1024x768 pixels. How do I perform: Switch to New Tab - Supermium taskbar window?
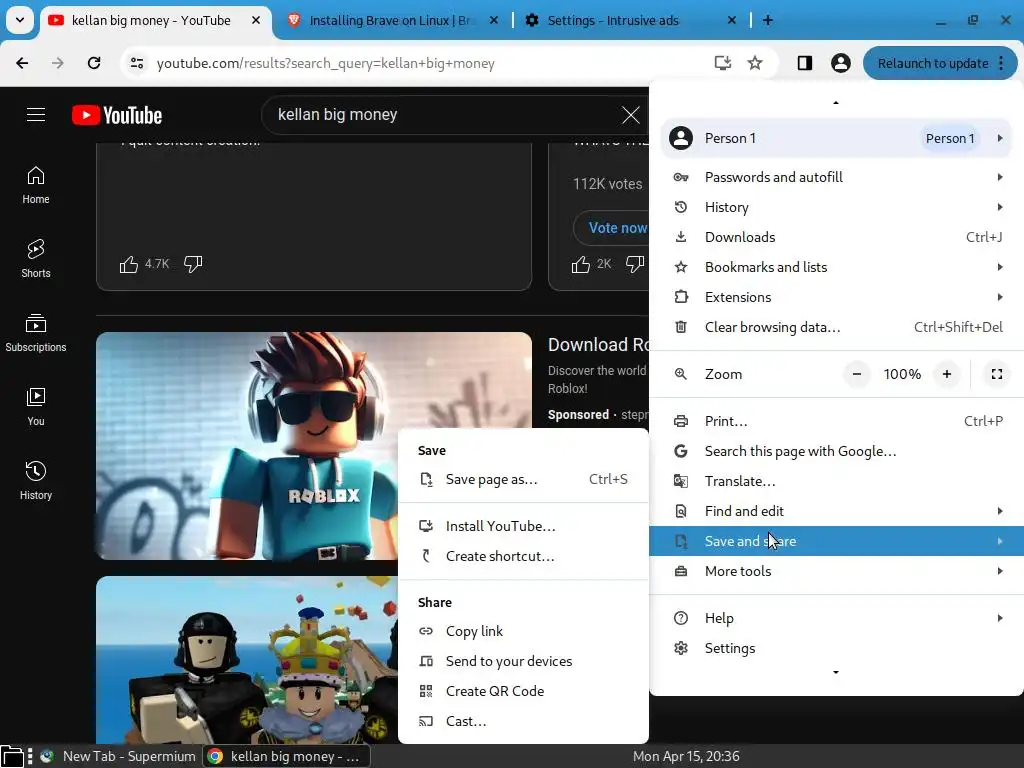pyautogui.click(x=118, y=756)
